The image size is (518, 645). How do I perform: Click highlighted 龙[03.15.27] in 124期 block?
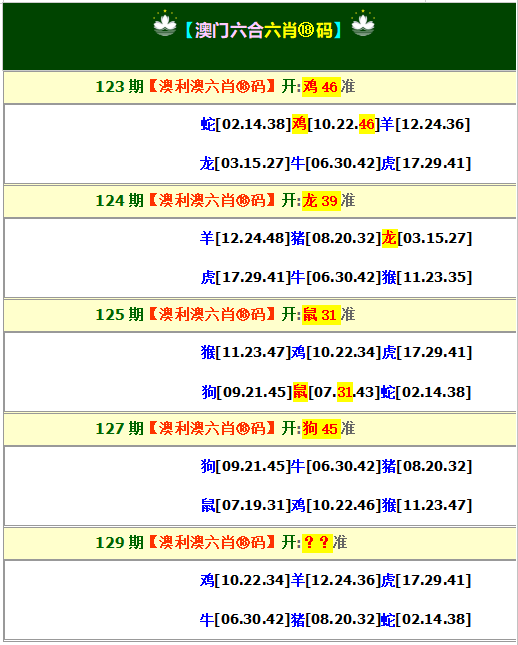point(427,238)
